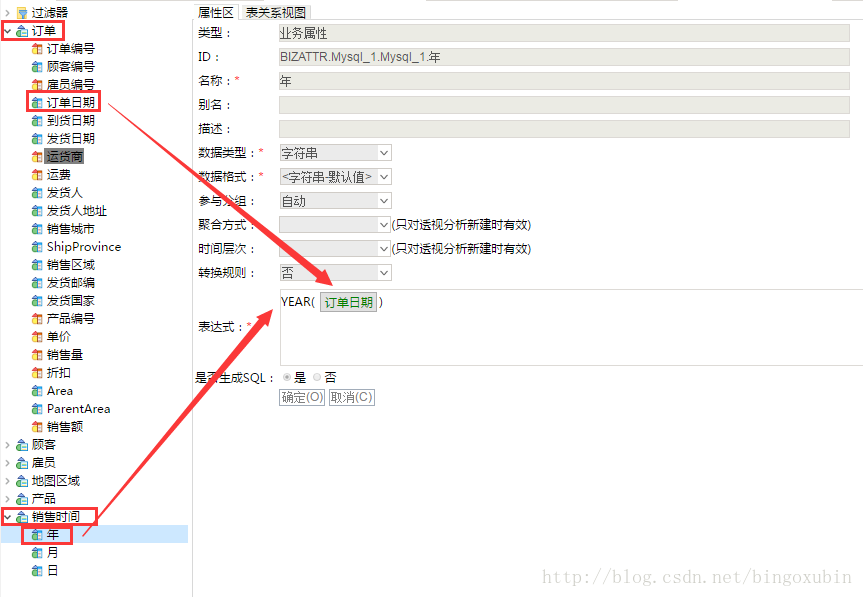This screenshot has height=597, width=863.
Task: Collapse the 订单 tree node
Action: click(7, 31)
